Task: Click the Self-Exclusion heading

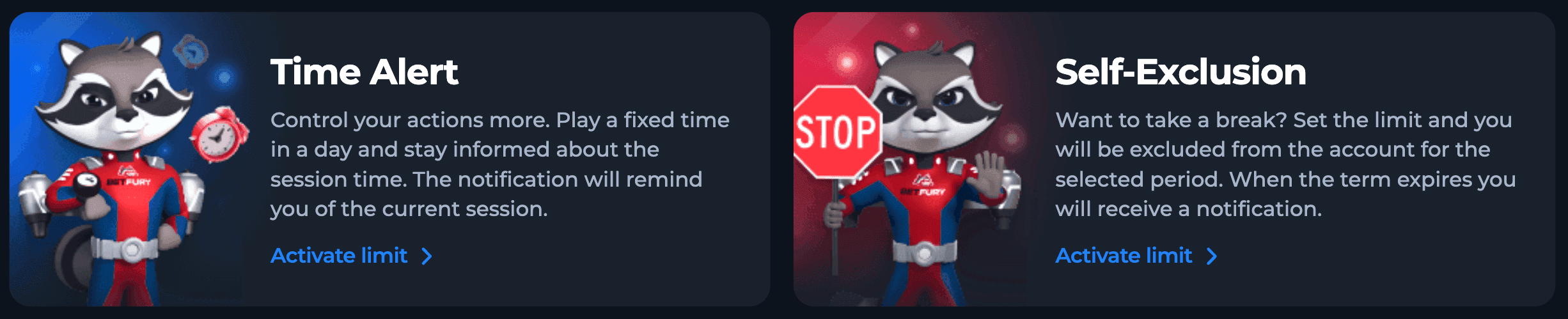Action: pos(1180,72)
